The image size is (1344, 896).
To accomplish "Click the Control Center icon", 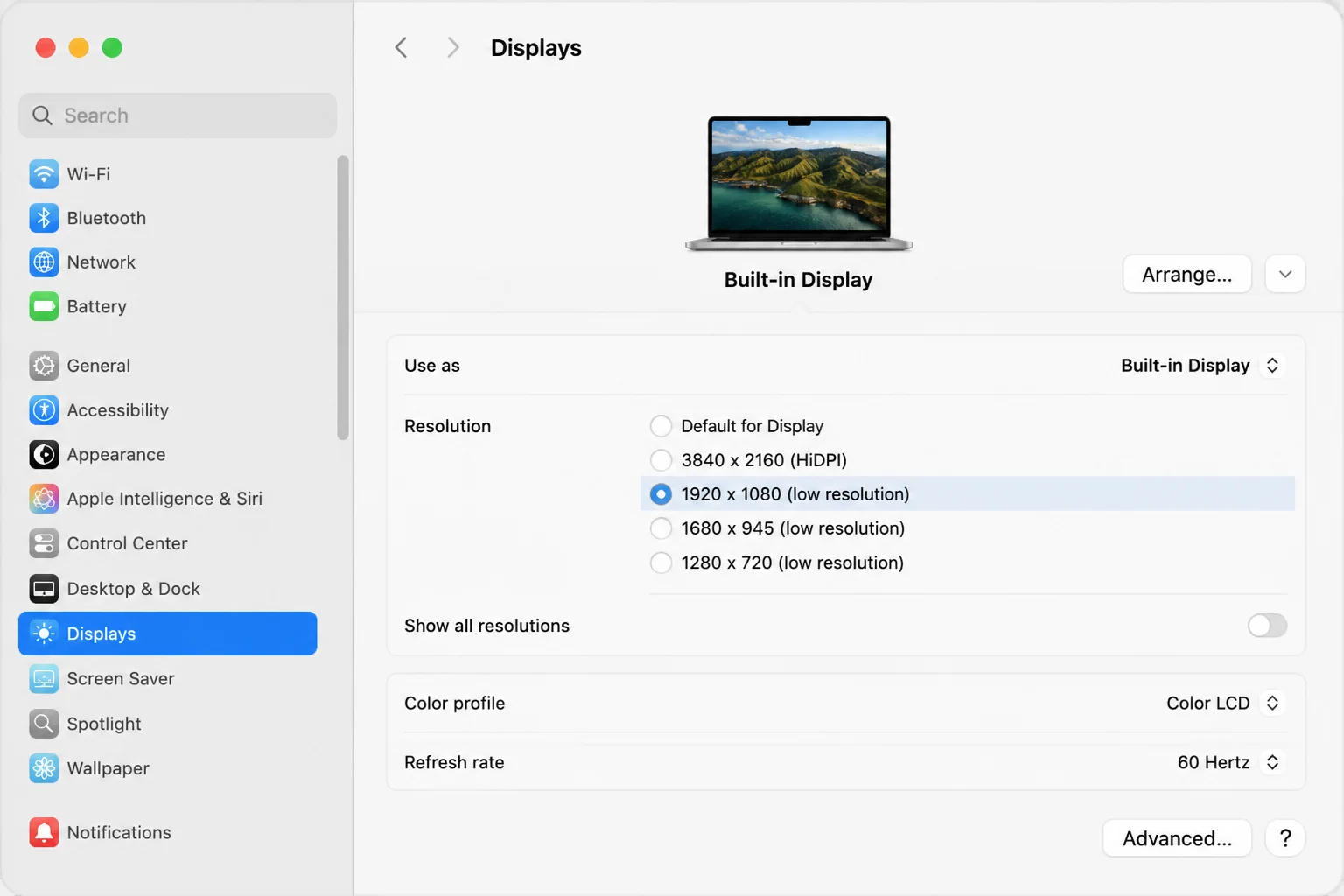I will pyautogui.click(x=44, y=543).
